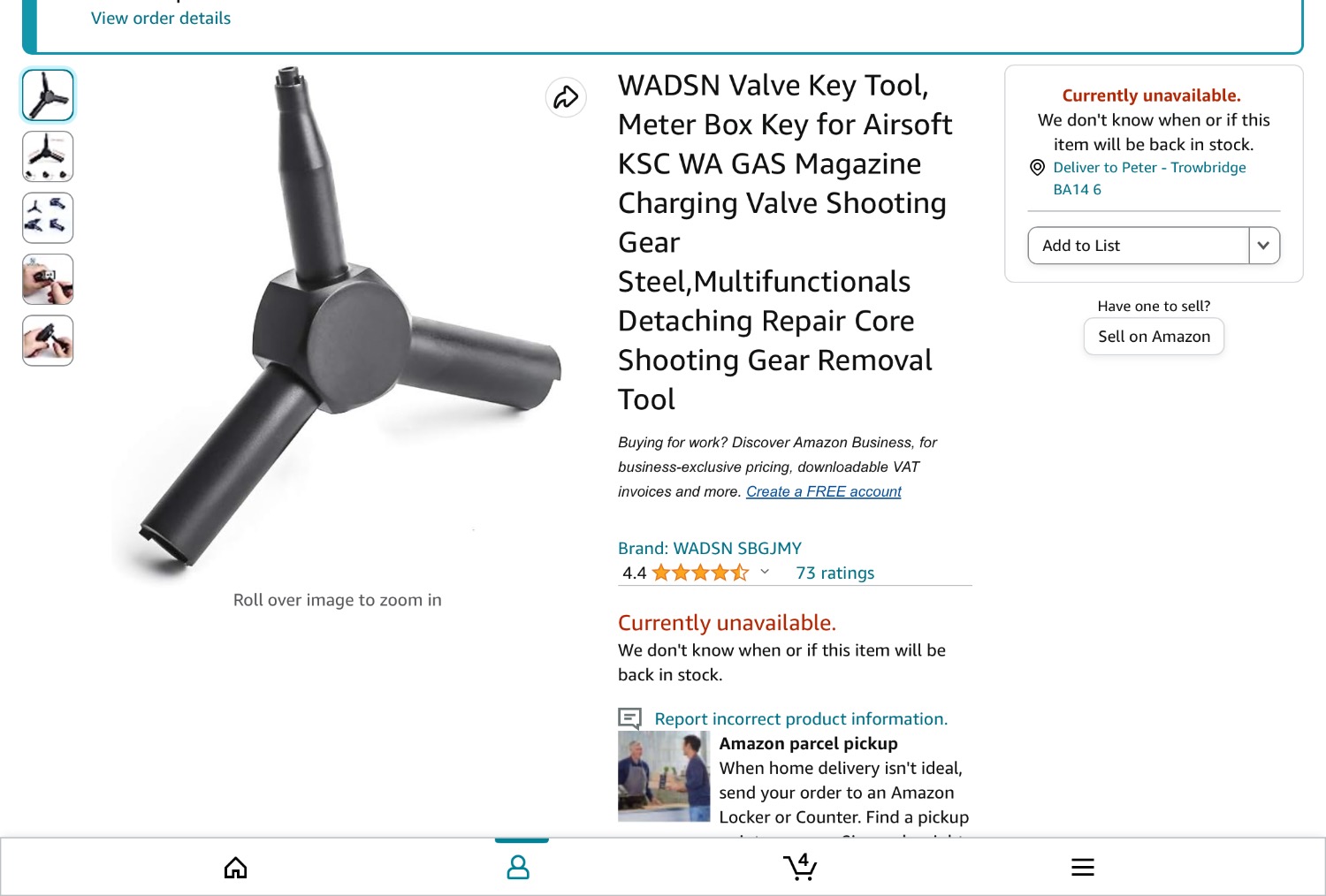Expand the ratings breakdown chevron

coord(765,572)
